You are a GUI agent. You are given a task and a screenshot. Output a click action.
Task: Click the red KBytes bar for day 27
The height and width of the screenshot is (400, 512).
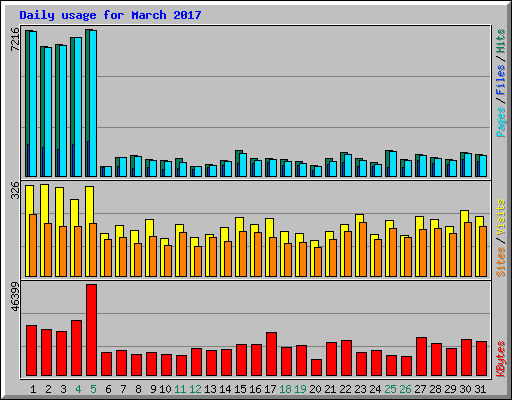(x=421, y=357)
